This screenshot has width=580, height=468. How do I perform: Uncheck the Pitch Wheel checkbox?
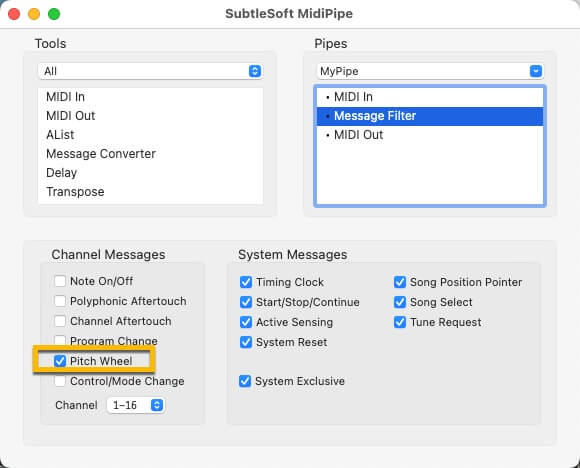pos(60,361)
